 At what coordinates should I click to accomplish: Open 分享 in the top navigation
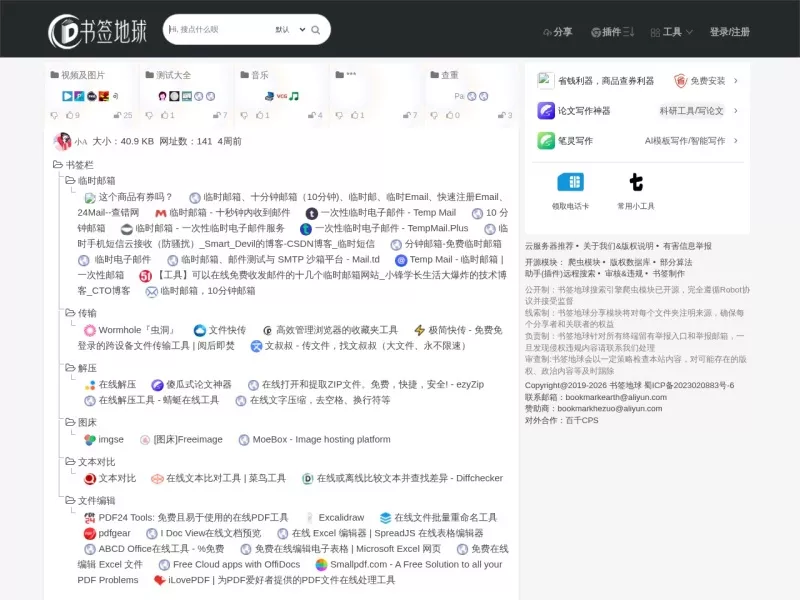tap(557, 32)
